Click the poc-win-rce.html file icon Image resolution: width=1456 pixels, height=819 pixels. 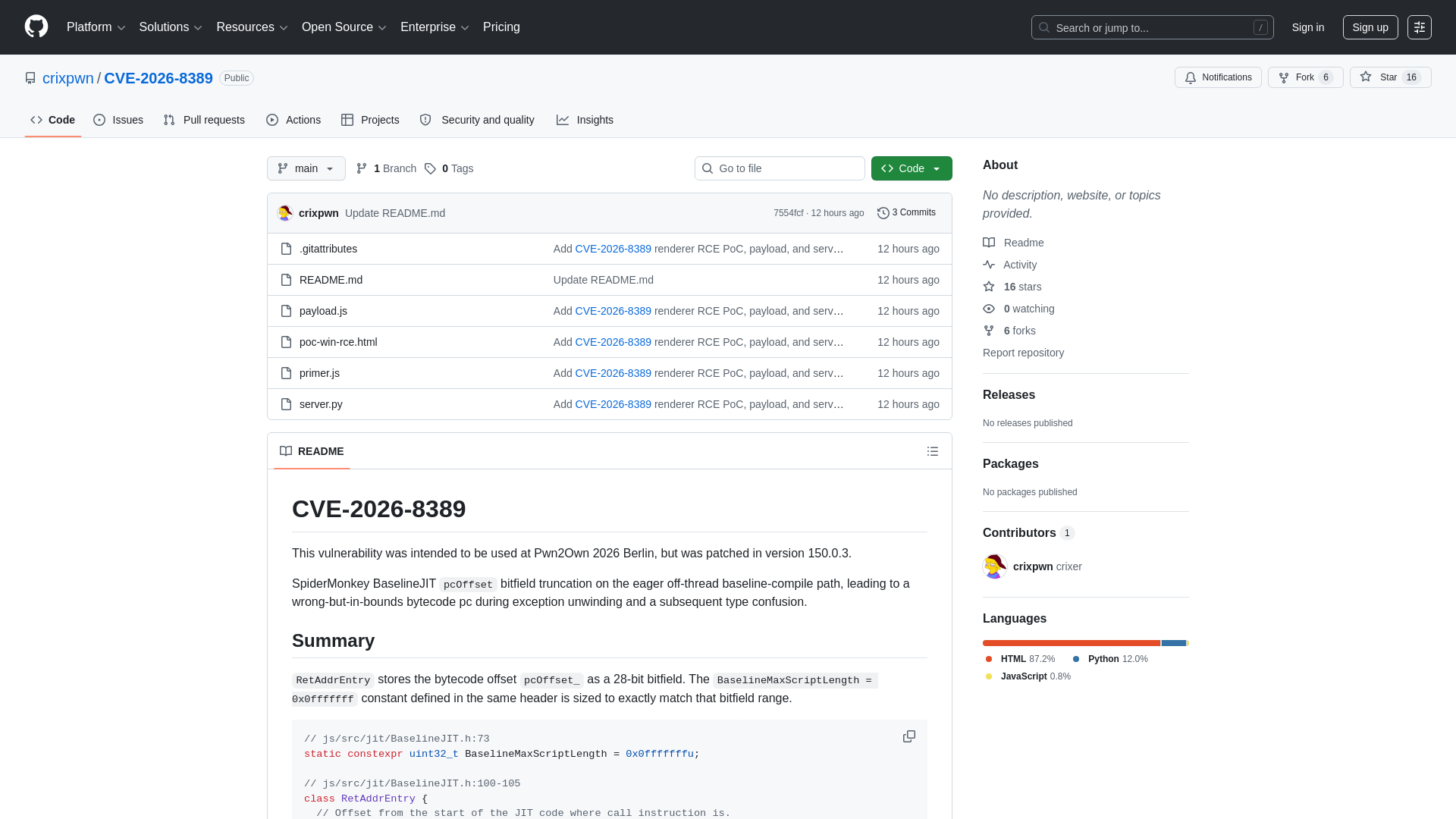pyautogui.click(x=286, y=342)
